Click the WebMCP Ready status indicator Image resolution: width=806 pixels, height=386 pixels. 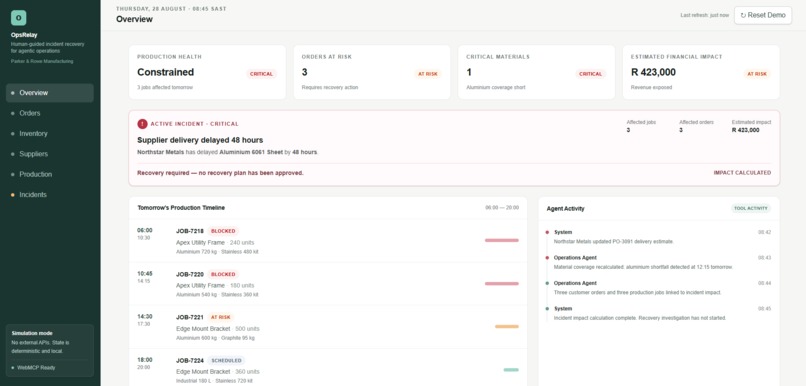click(x=33, y=368)
